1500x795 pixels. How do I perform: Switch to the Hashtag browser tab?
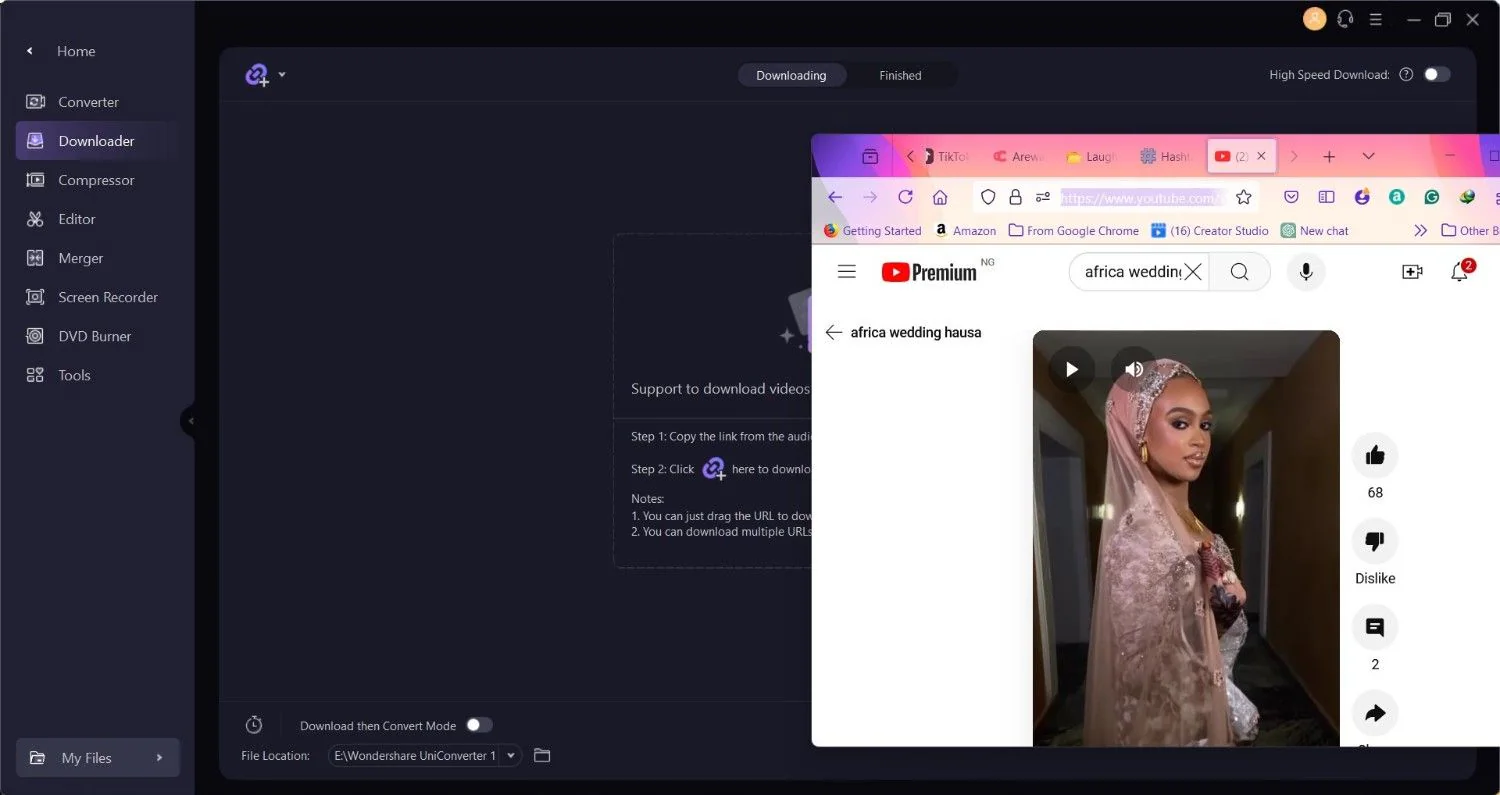click(1166, 156)
